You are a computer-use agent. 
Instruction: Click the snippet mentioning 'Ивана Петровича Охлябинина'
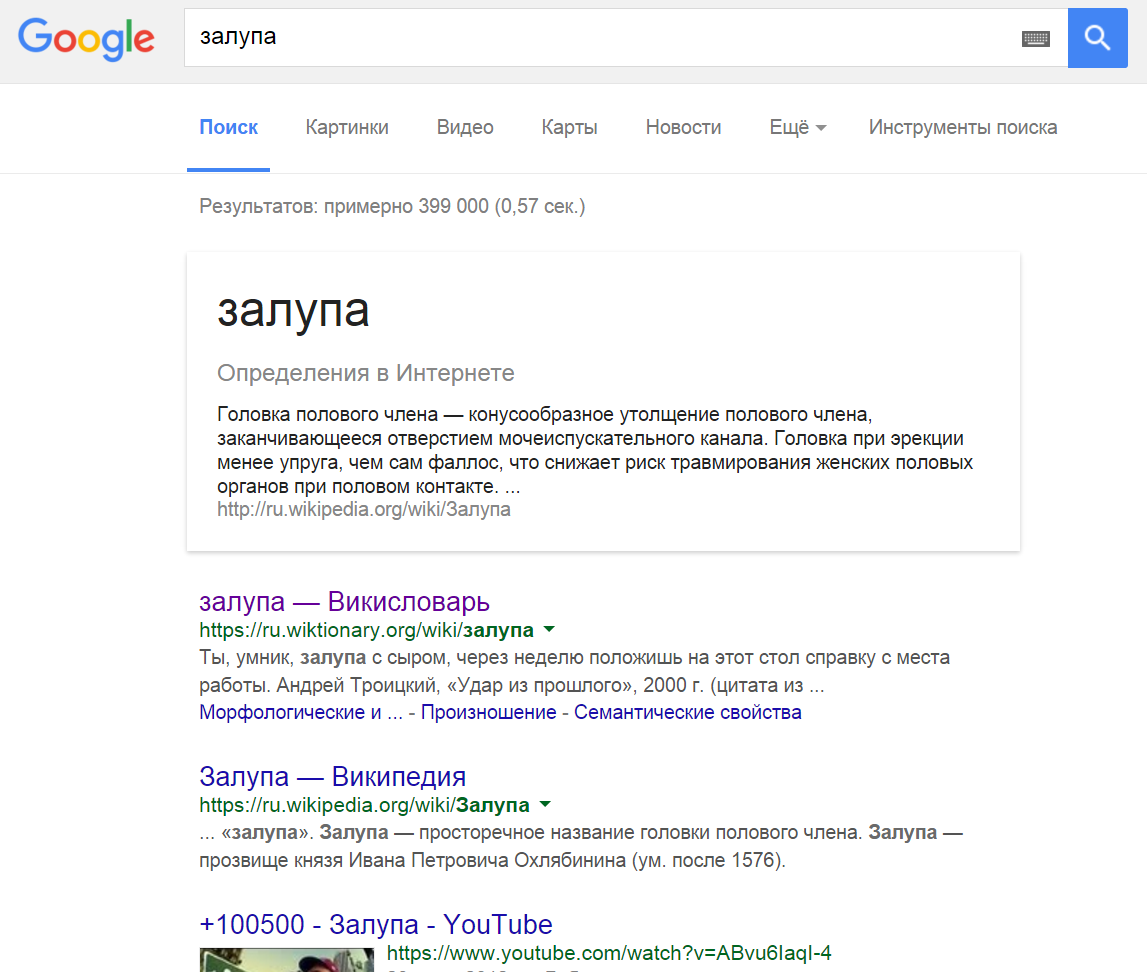[x=581, y=846]
